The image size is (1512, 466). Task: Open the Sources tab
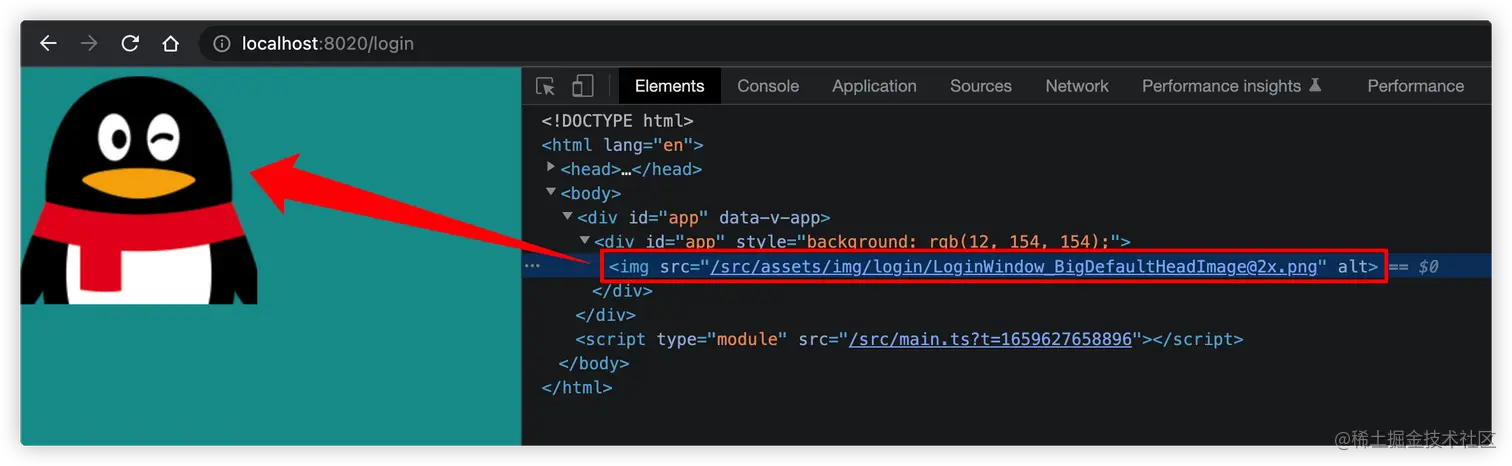[980, 86]
